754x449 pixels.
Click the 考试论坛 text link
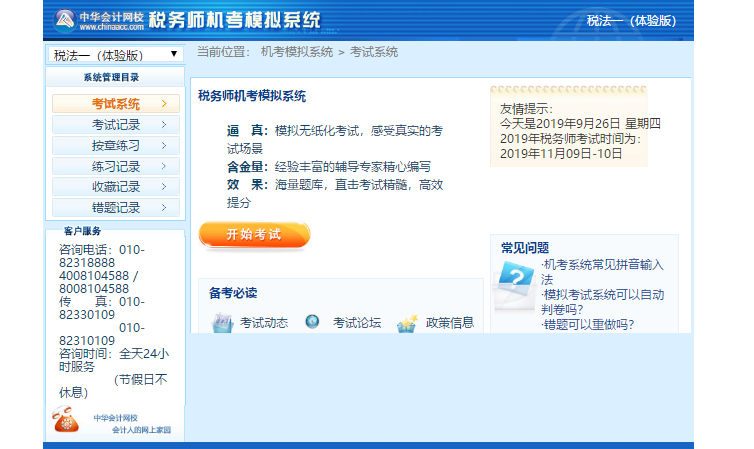(x=357, y=323)
